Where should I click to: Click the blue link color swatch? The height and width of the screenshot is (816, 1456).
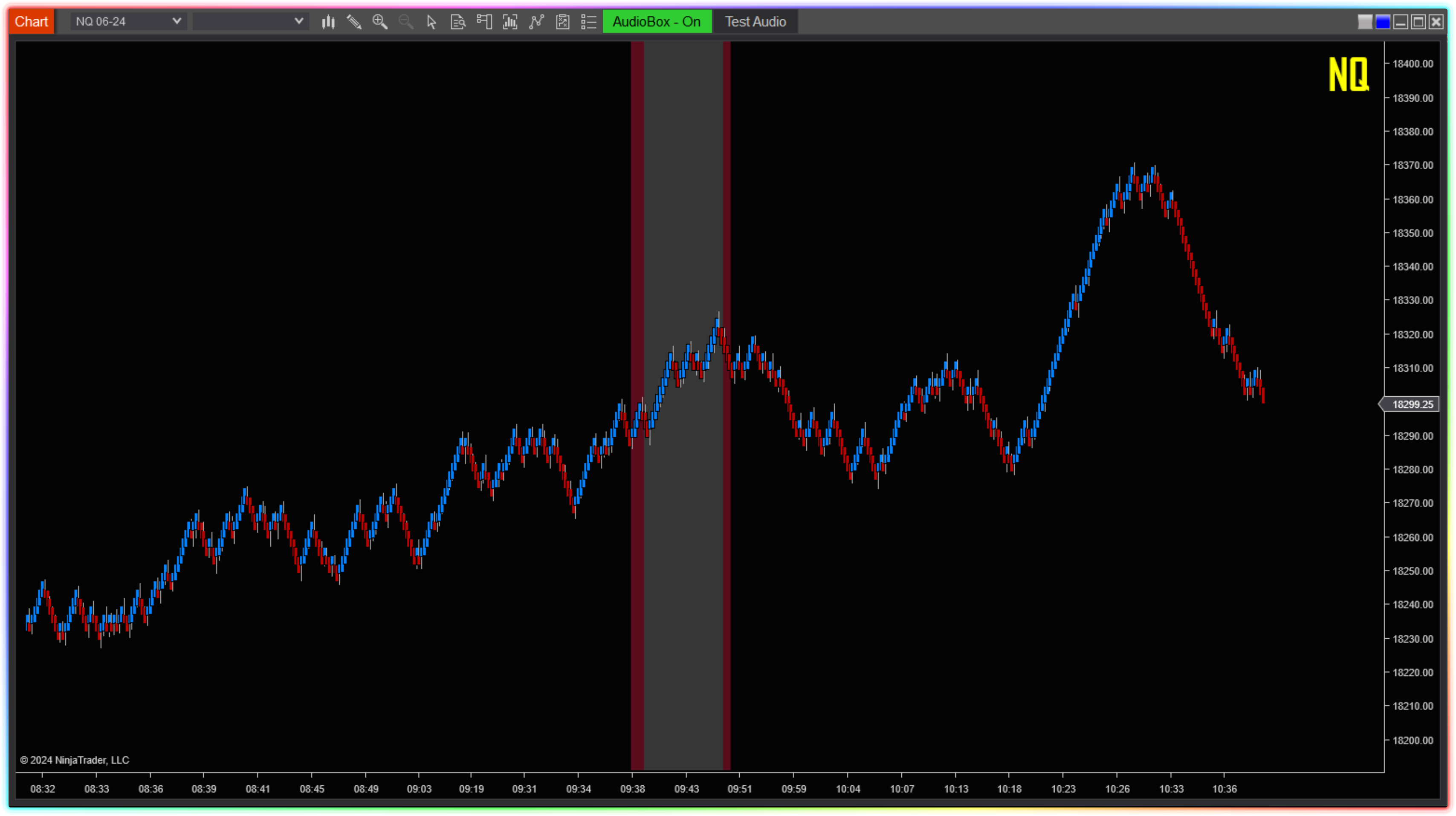[x=1383, y=22]
